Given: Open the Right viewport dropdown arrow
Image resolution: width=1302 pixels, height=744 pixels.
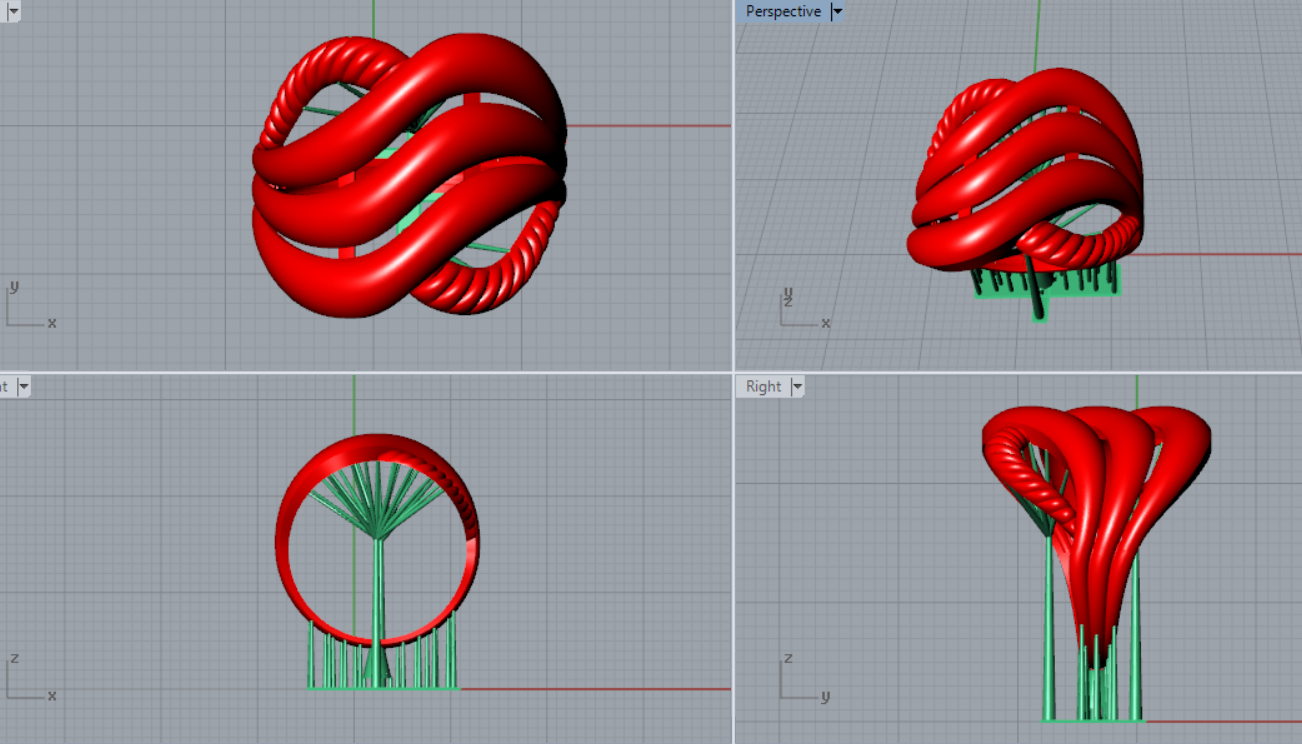Looking at the screenshot, I should point(797,387).
